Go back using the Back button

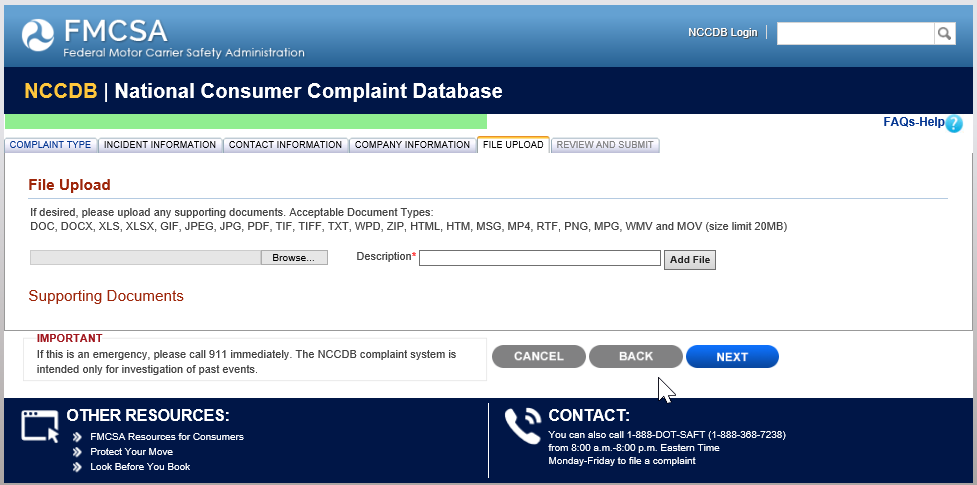636,357
